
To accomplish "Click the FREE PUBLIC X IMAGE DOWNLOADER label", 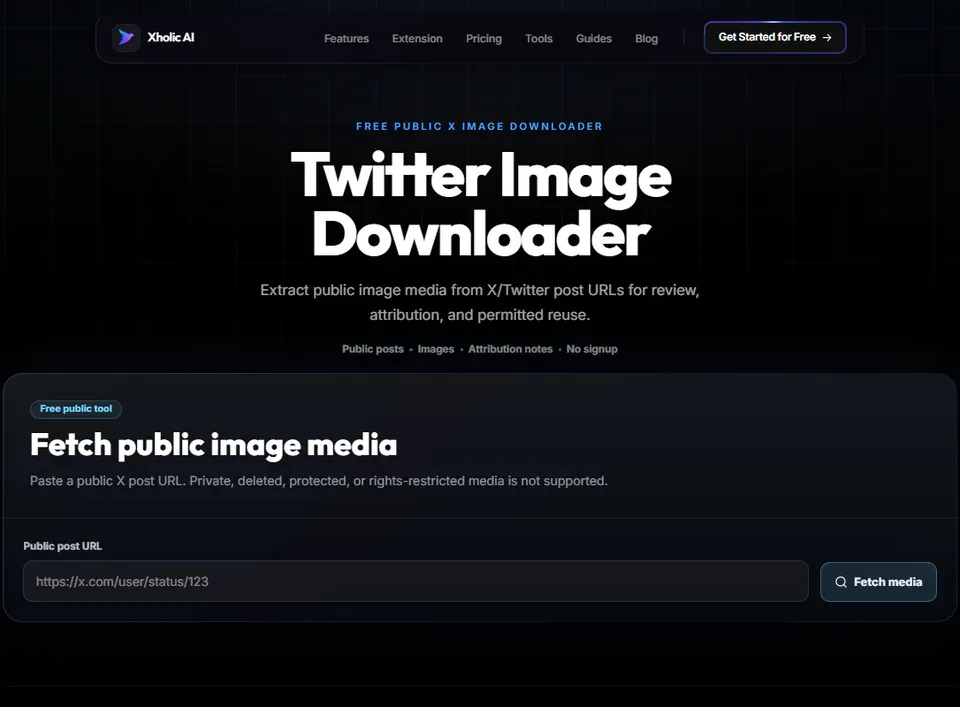I will (x=479, y=126).
